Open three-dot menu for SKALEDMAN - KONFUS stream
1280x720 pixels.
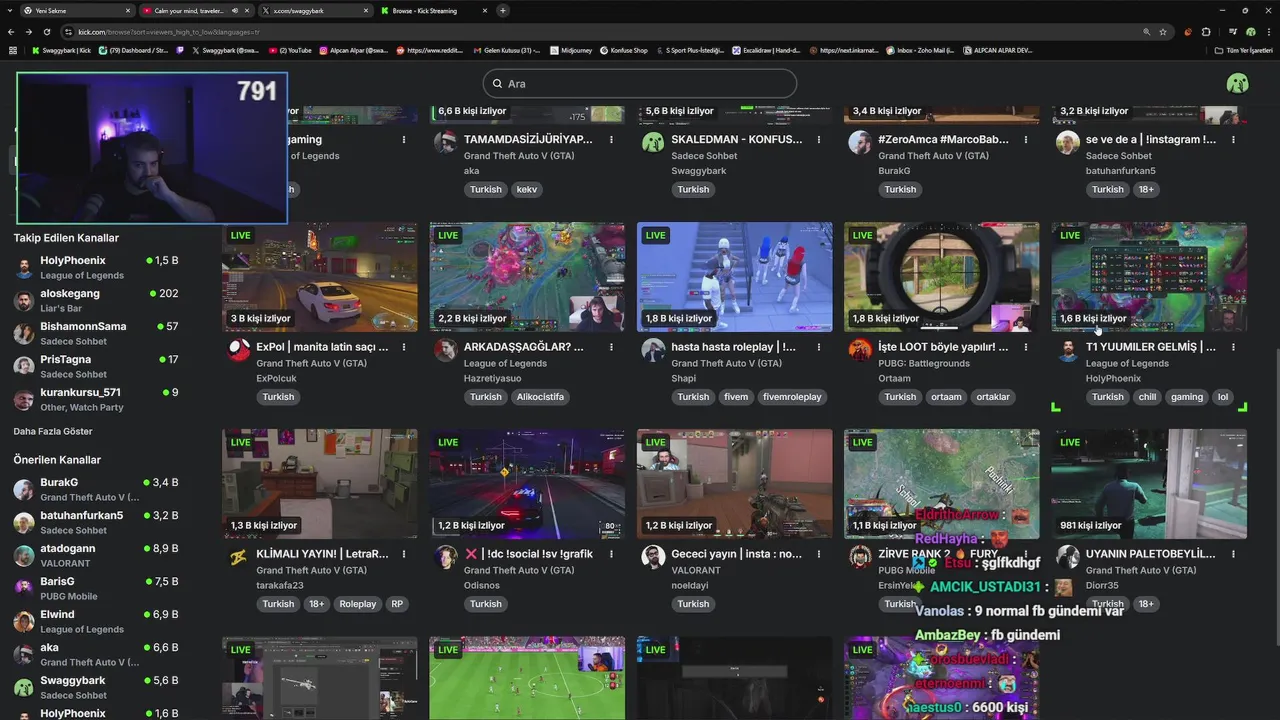818,140
